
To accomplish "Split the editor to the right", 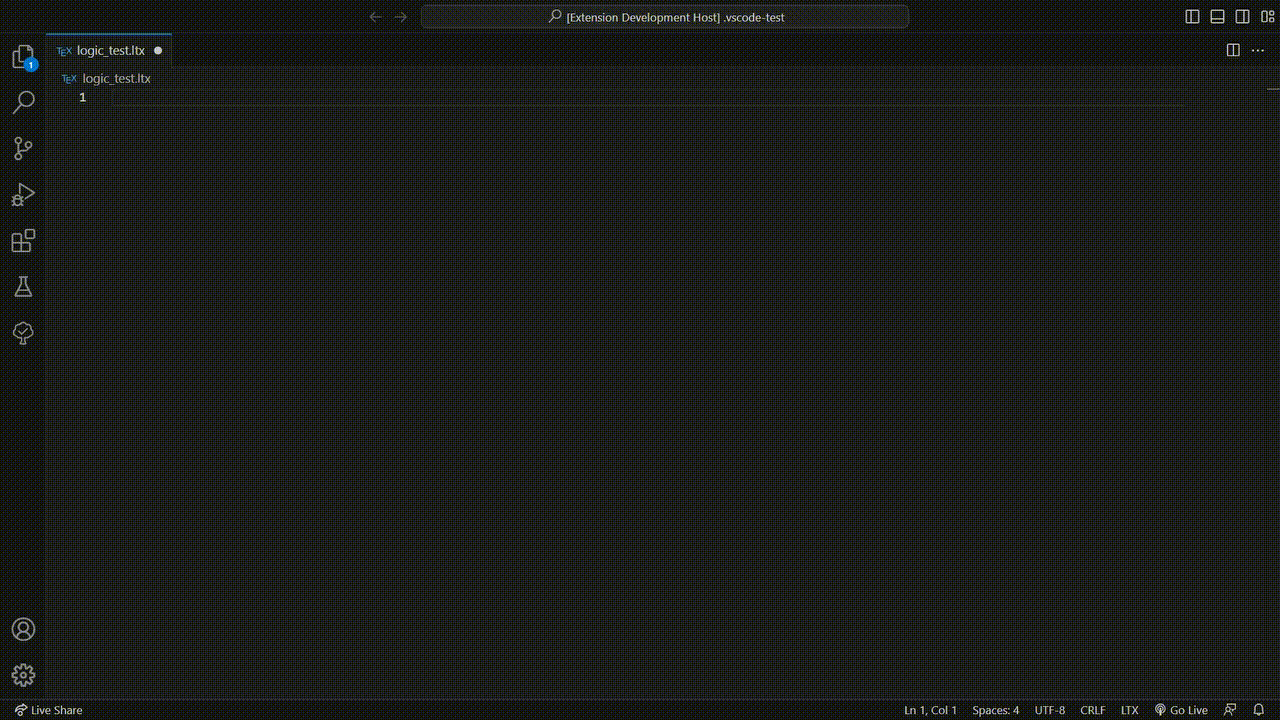I will tap(1233, 50).
